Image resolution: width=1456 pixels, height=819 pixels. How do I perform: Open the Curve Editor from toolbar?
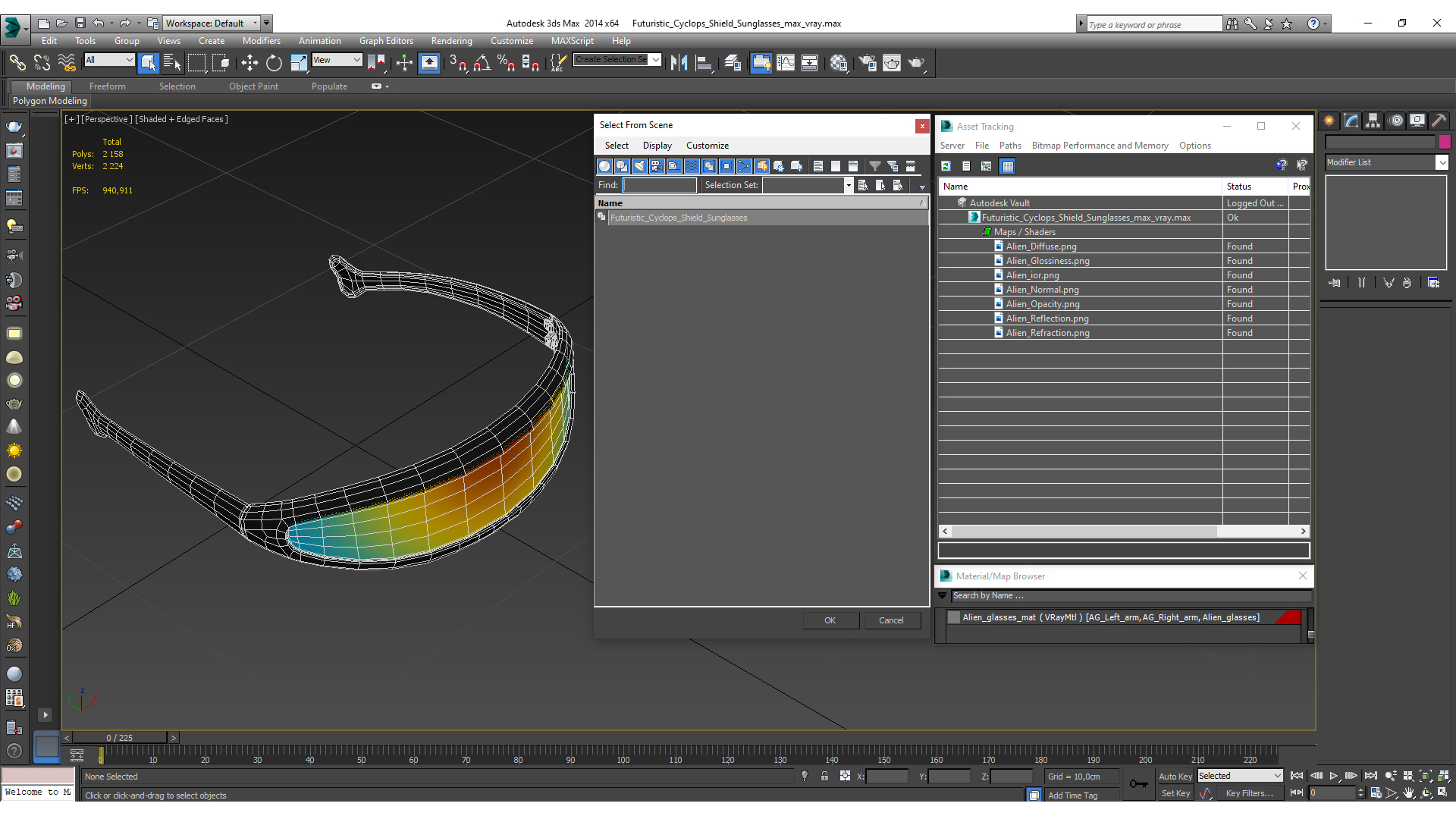coord(786,63)
